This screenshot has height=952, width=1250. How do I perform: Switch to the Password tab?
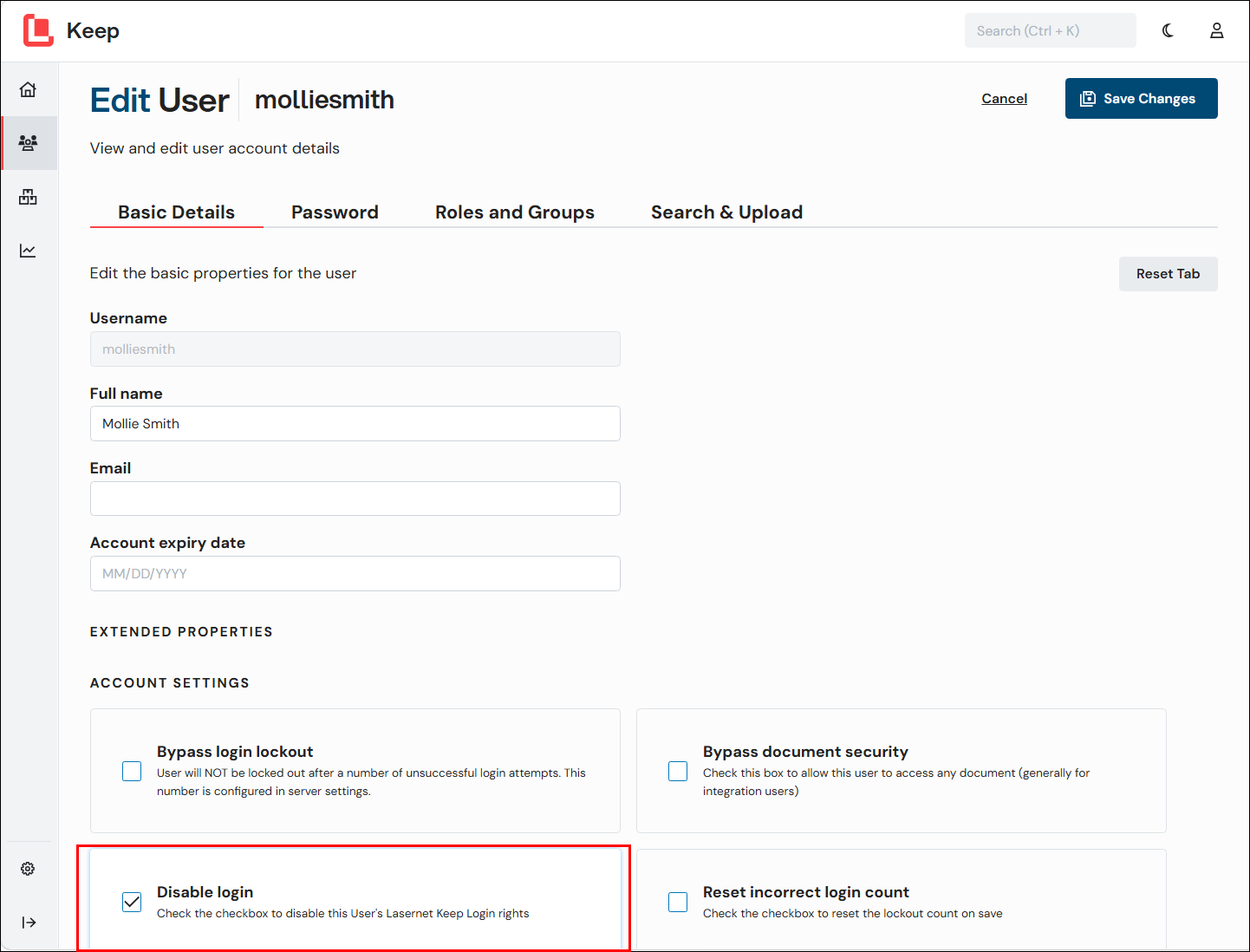click(x=335, y=212)
